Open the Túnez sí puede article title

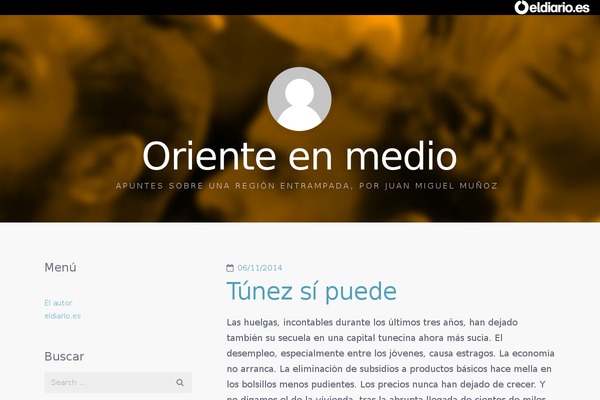pyautogui.click(x=311, y=291)
